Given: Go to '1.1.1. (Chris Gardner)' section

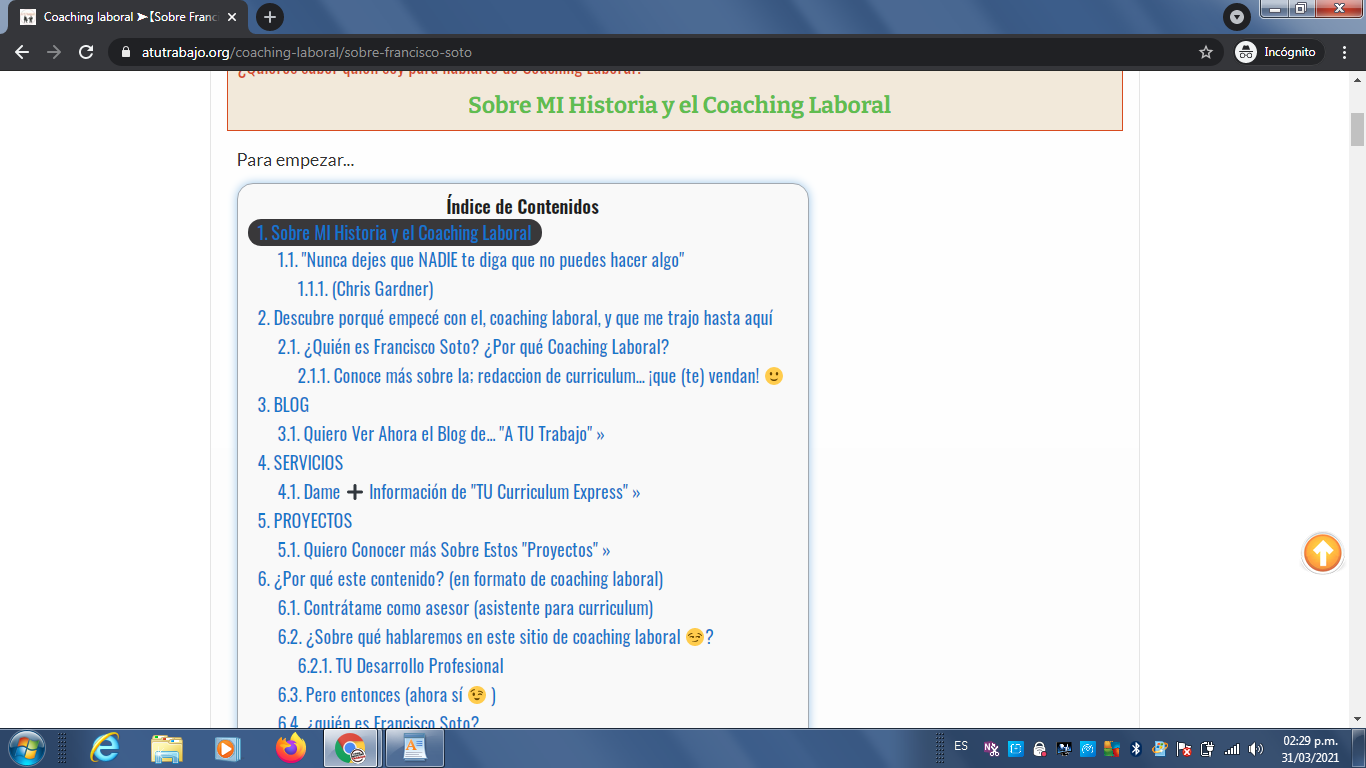Looking at the screenshot, I should (365, 290).
